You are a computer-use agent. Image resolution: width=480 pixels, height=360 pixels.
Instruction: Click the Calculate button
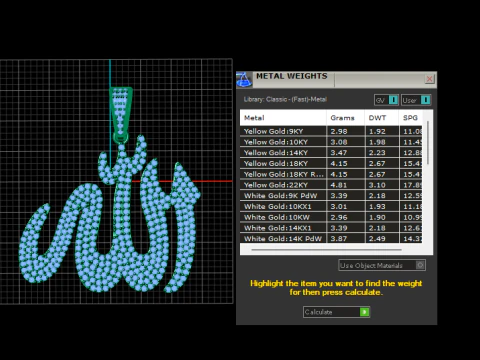pos(336,312)
